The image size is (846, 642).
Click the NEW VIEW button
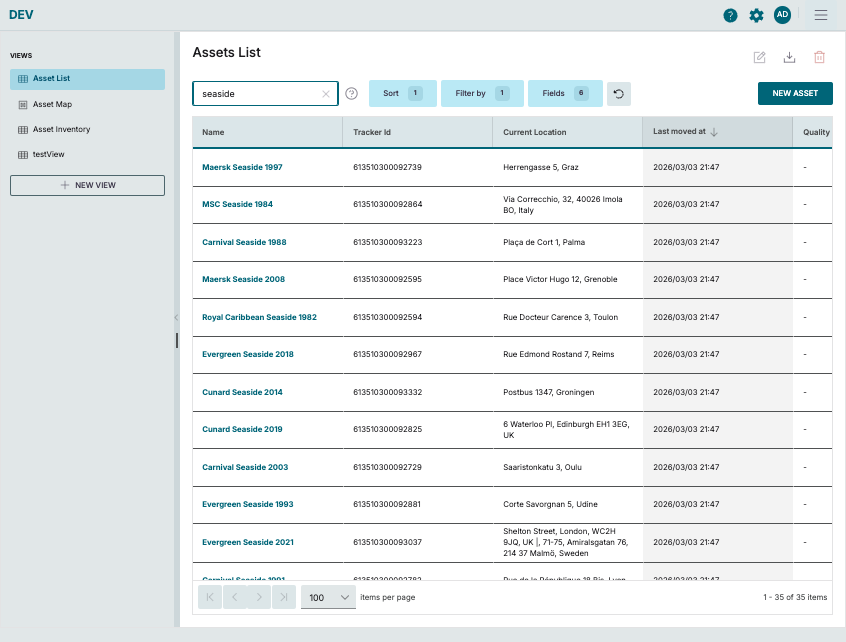tap(87, 185)
